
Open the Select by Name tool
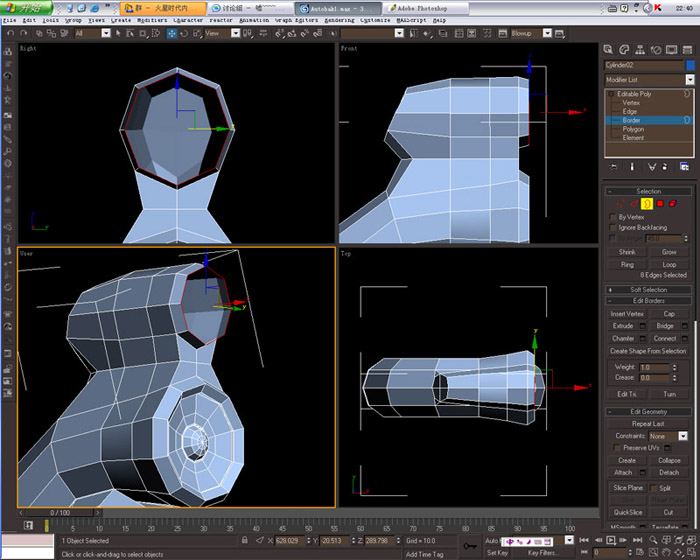(x=130, y=33)
